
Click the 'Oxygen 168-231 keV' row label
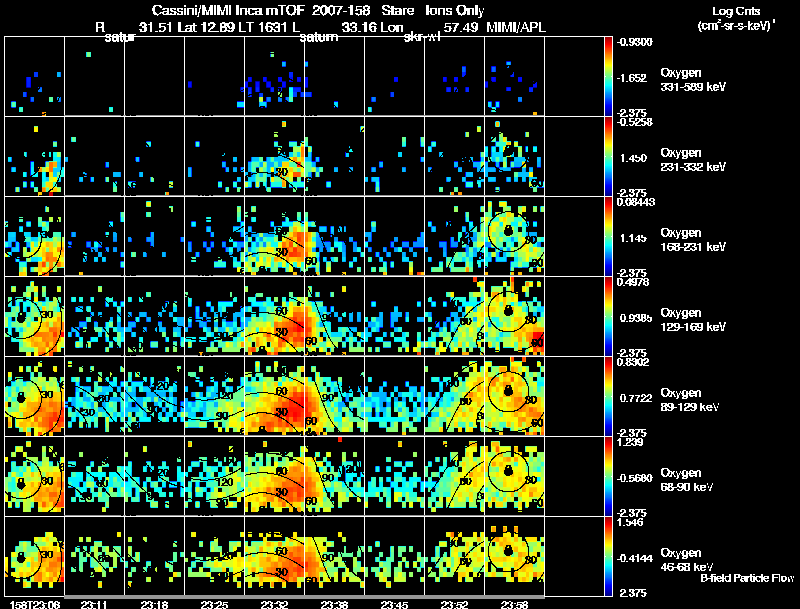(693, 240)
